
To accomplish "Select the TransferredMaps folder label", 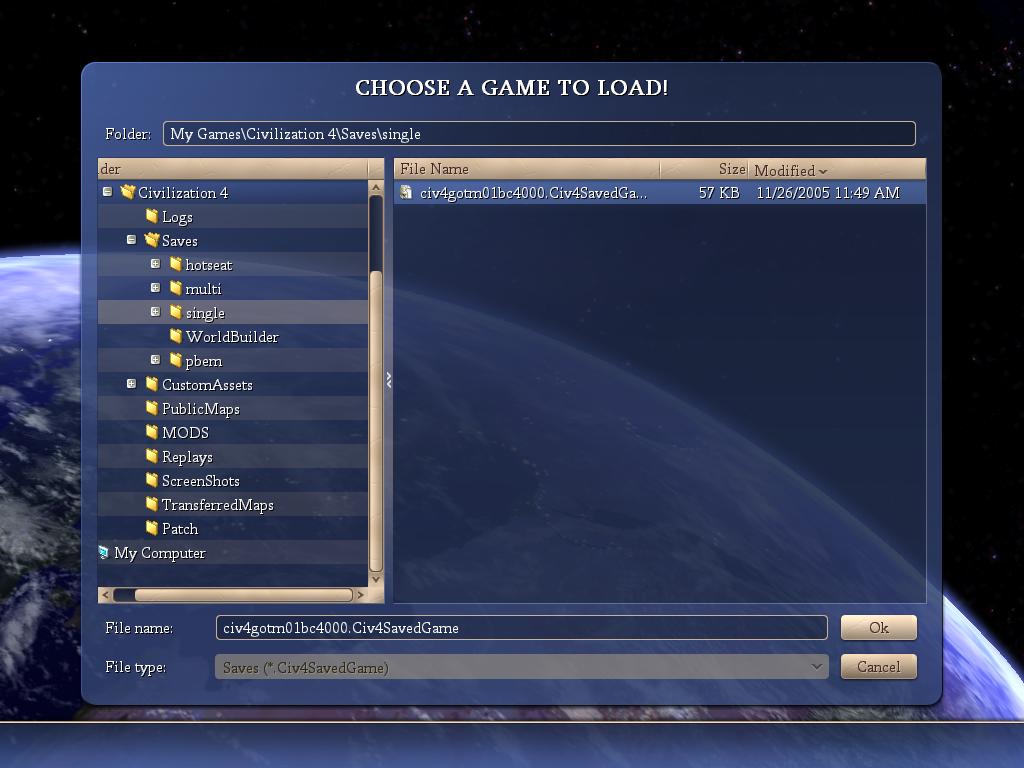I will point(217,505).
